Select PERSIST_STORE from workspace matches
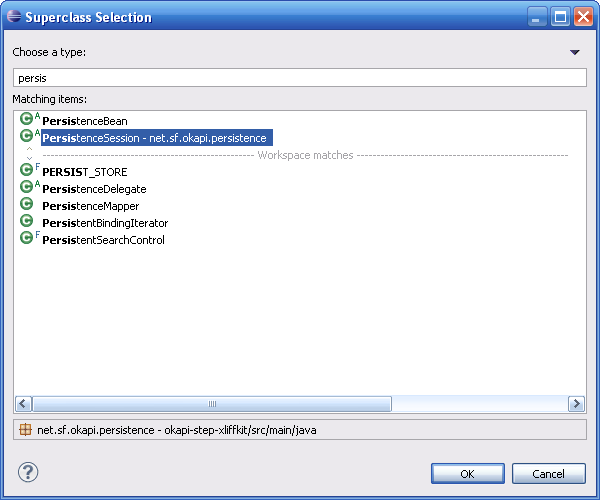 85,172
